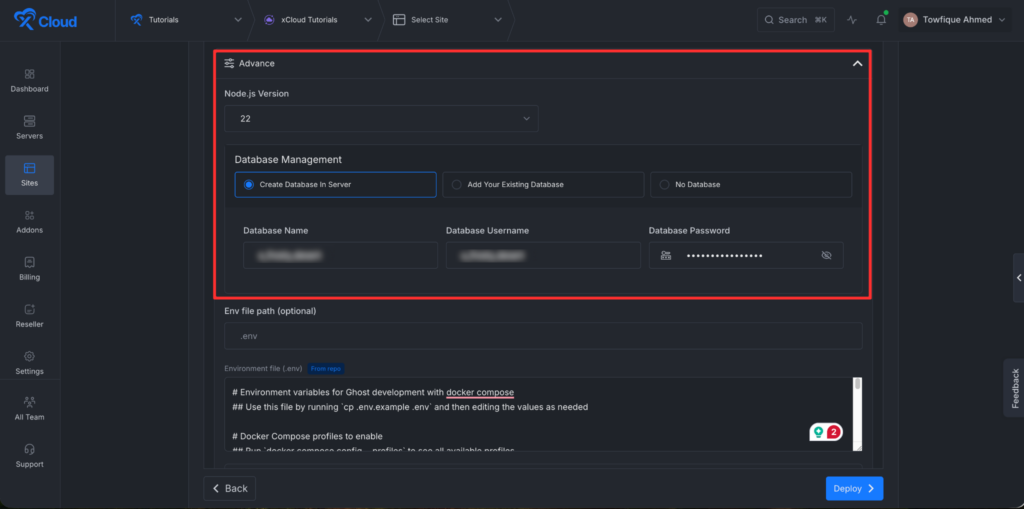Open the Reseller section
This screenshot has width=1024, height=509.
[29, 316]
